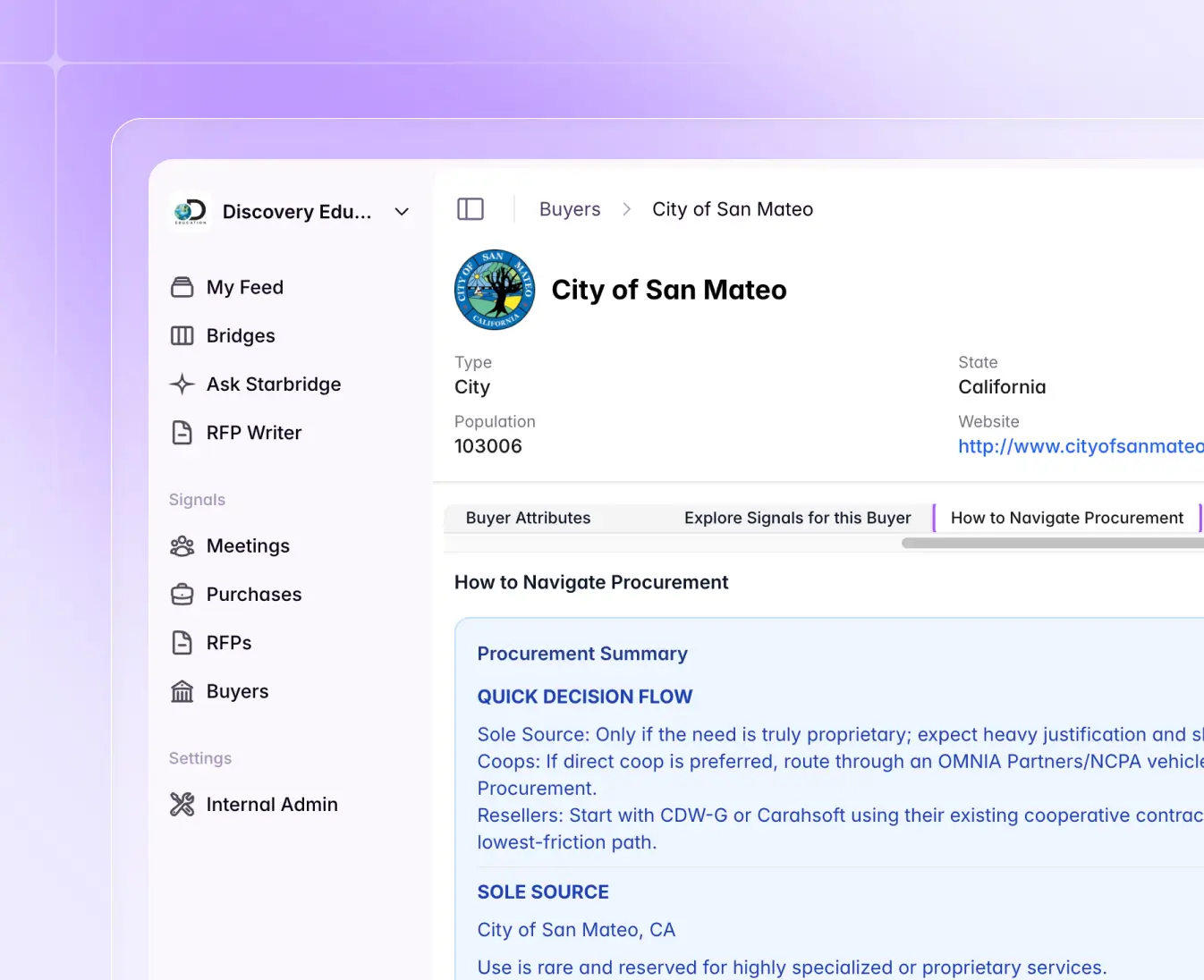Open Buyers in the sidebar
Screen dimensions: 1204x980
pos(238,691)
